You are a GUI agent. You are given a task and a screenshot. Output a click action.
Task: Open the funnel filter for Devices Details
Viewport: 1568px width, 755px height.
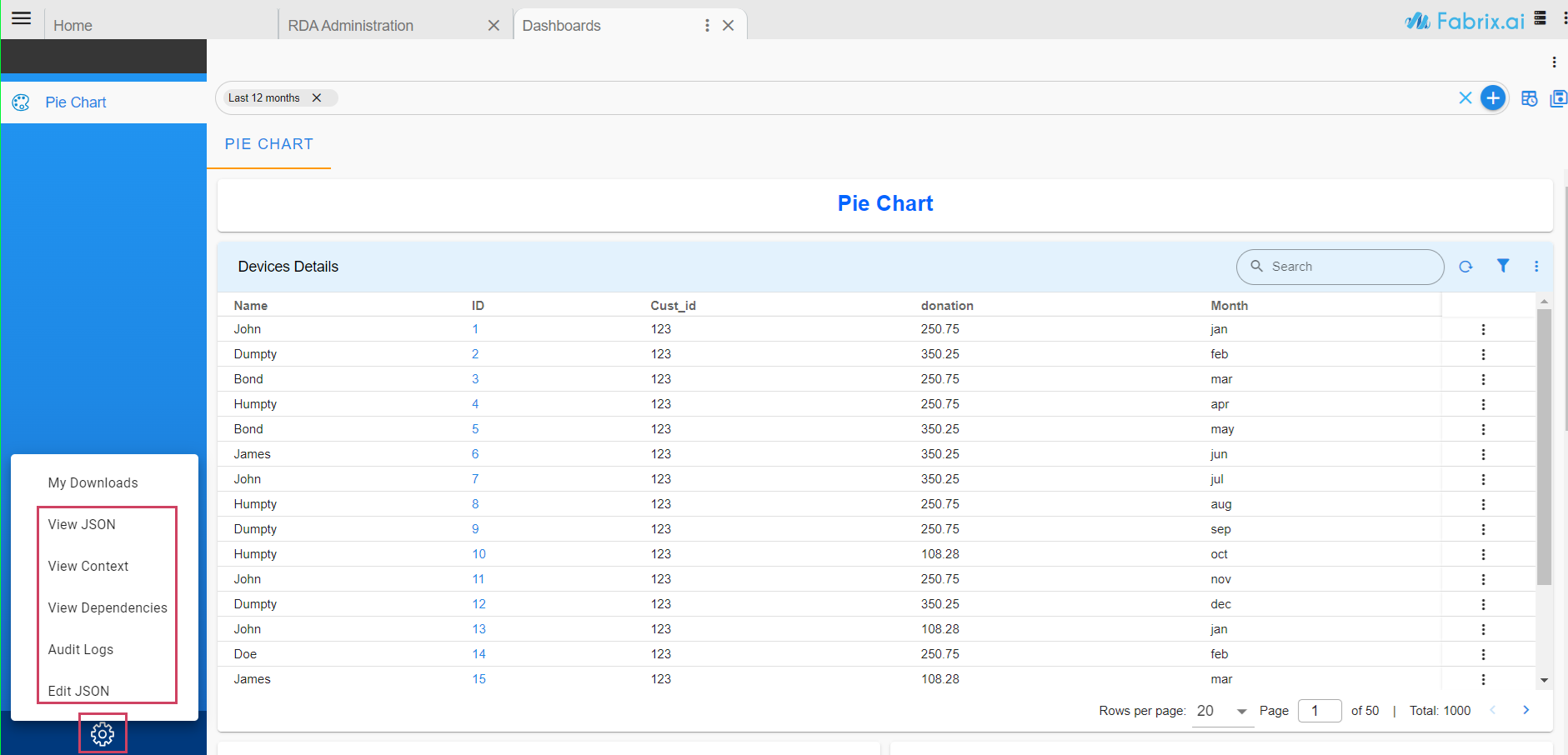[x=1502, y=266]
